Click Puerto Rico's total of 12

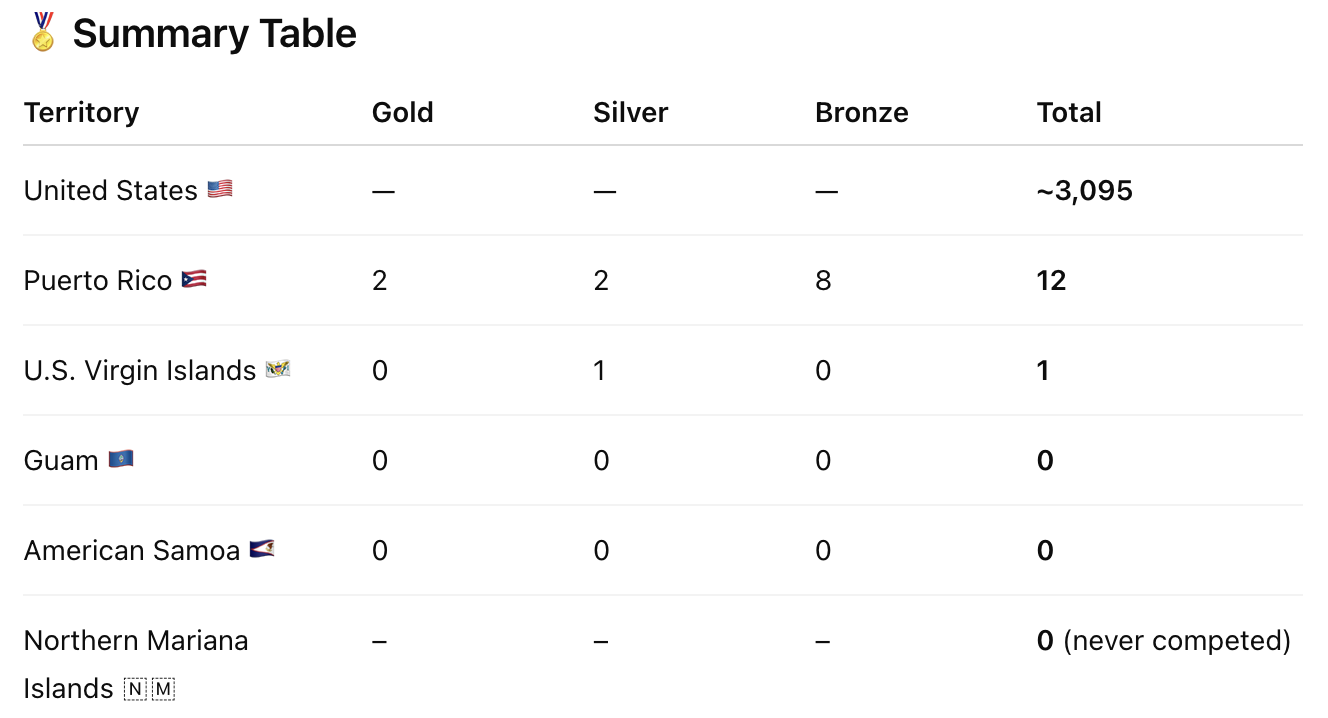coord(1052,280)
